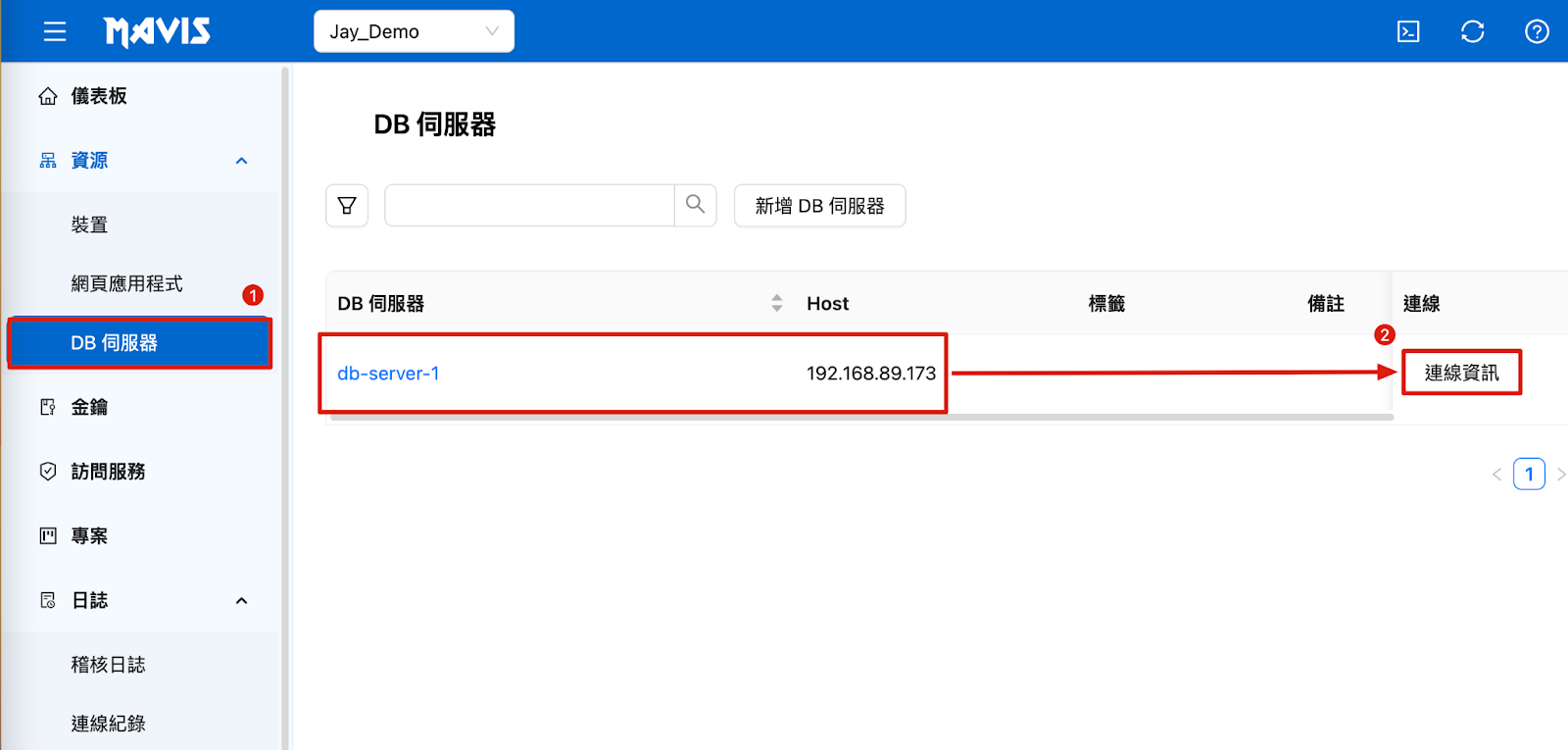
Task: Click the MAVIS logo
Action: click(157, 31)
